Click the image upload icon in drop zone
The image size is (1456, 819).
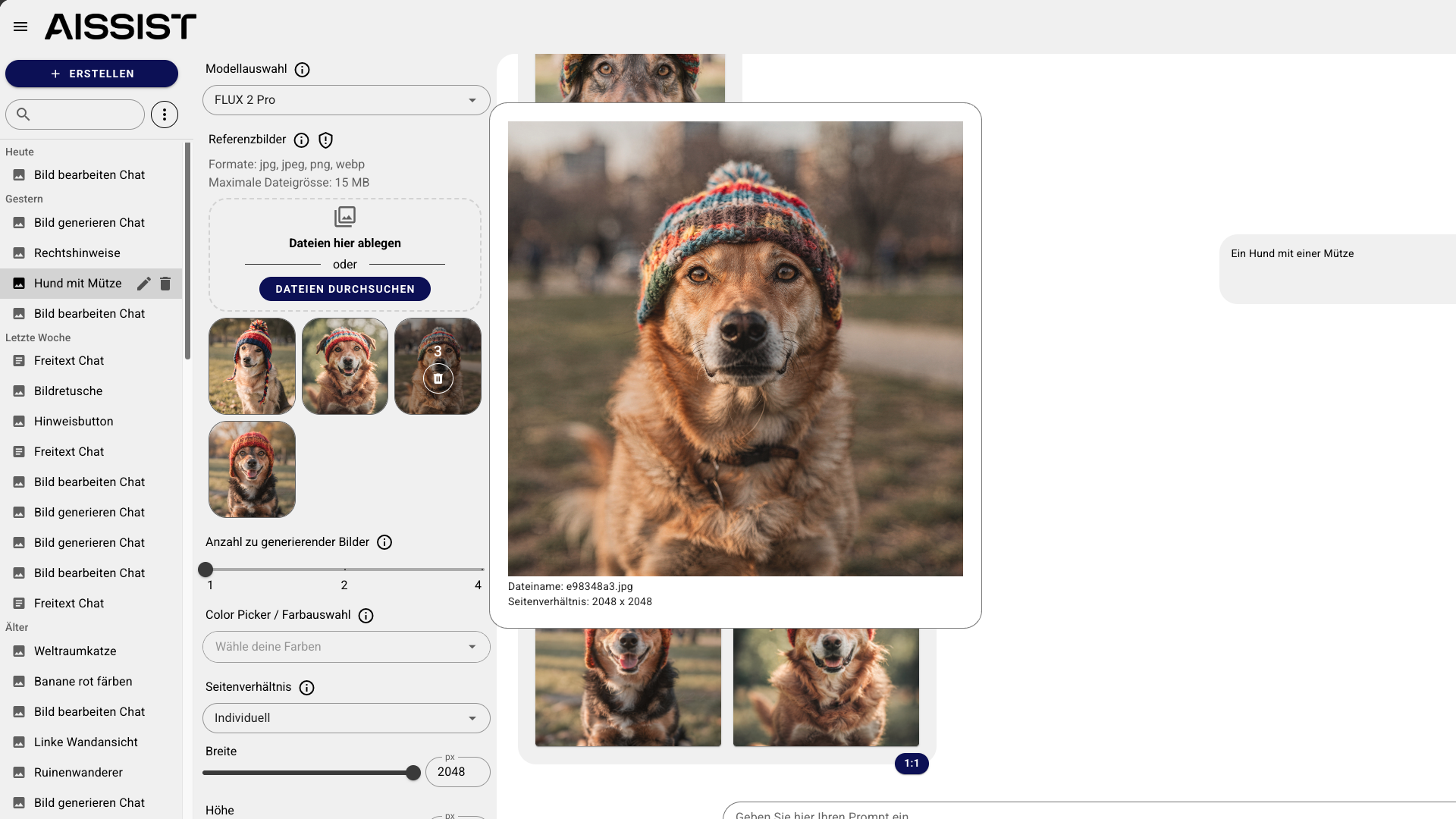coord(345,217)
